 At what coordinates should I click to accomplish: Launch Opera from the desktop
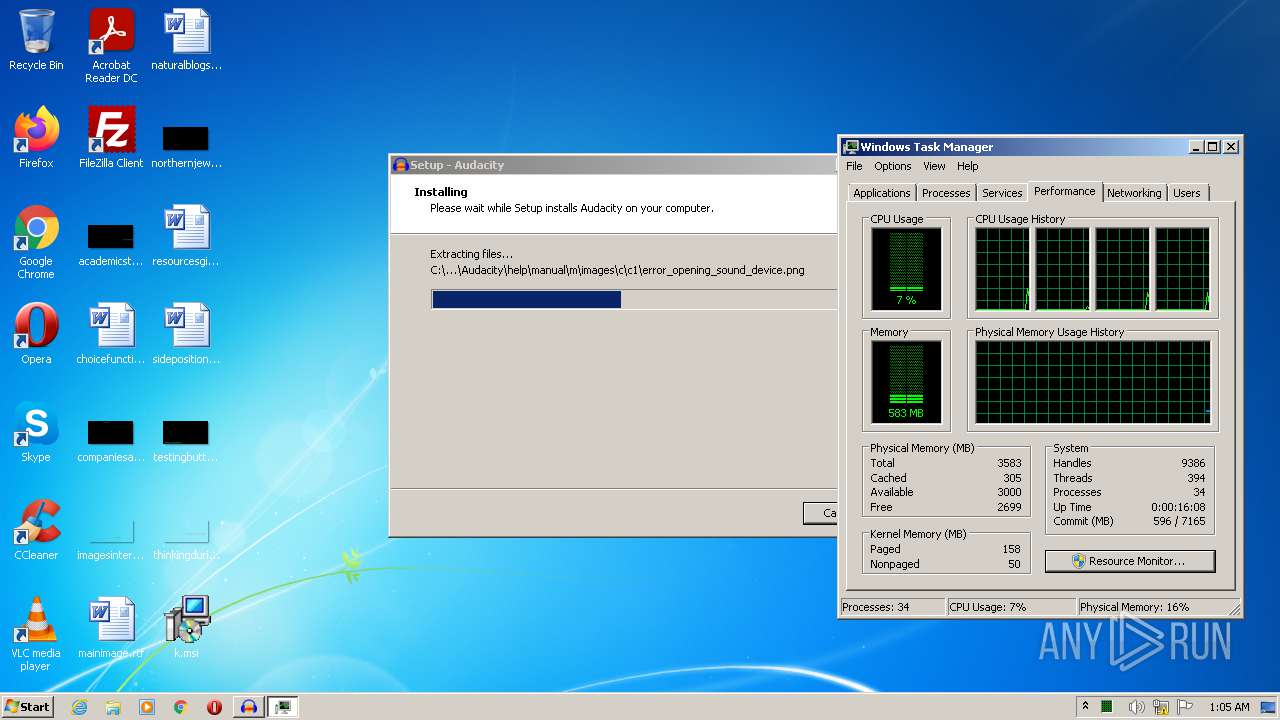pyautogui.click(x=36, y=334)
